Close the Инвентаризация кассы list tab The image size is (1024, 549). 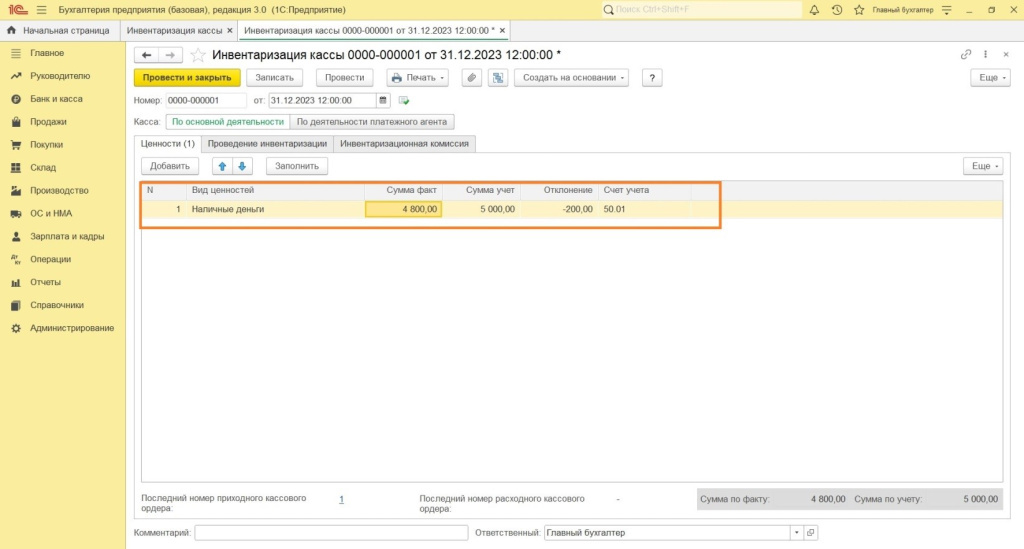[230, 31]
